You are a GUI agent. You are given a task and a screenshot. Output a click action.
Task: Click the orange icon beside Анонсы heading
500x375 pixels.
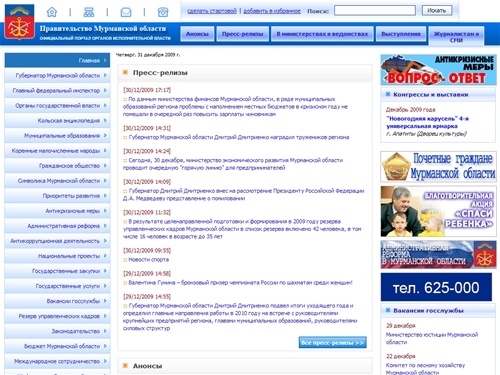pyautogui.click(x=125, y=366)
